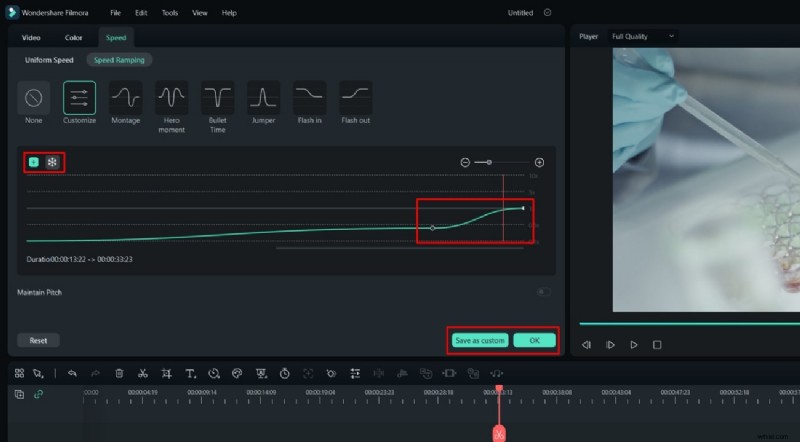Choose the Hero moment preset
Viewport: 800px width, 442px height.
(171, 98)
